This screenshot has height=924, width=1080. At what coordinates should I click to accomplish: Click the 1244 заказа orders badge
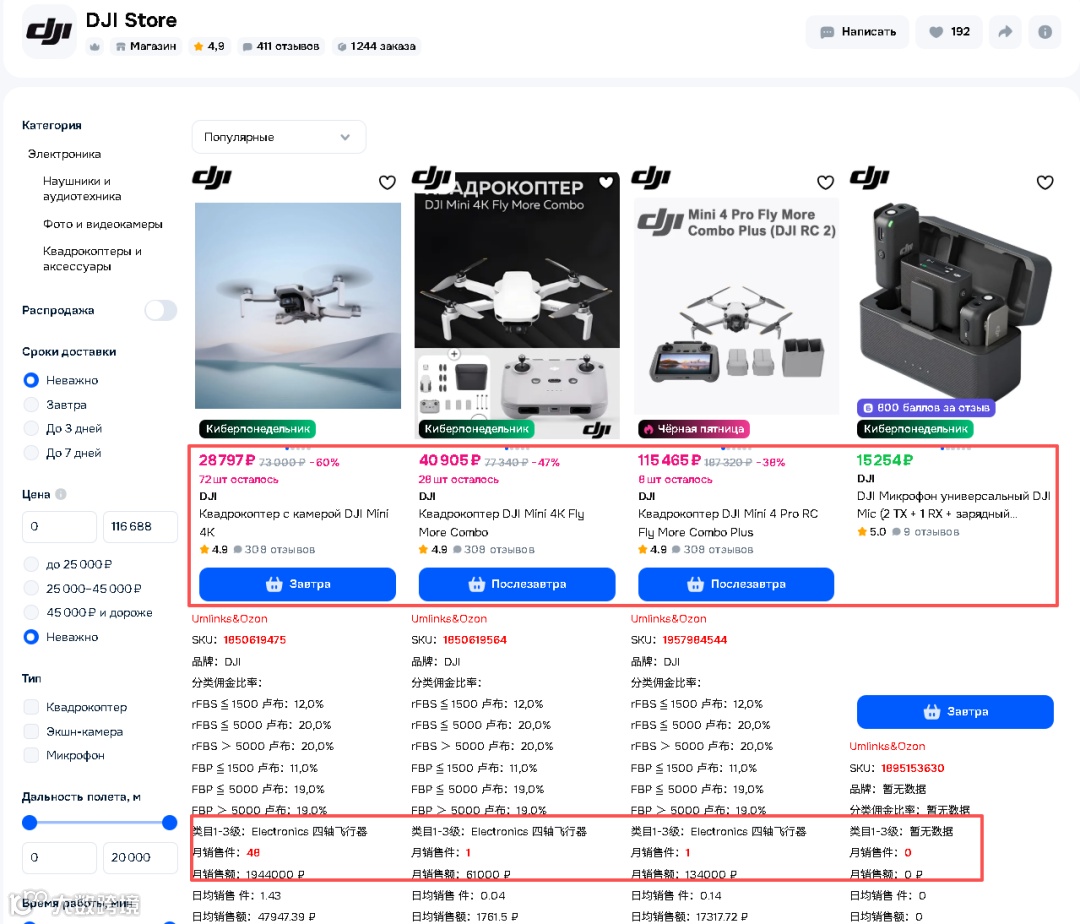coord(376,47)
